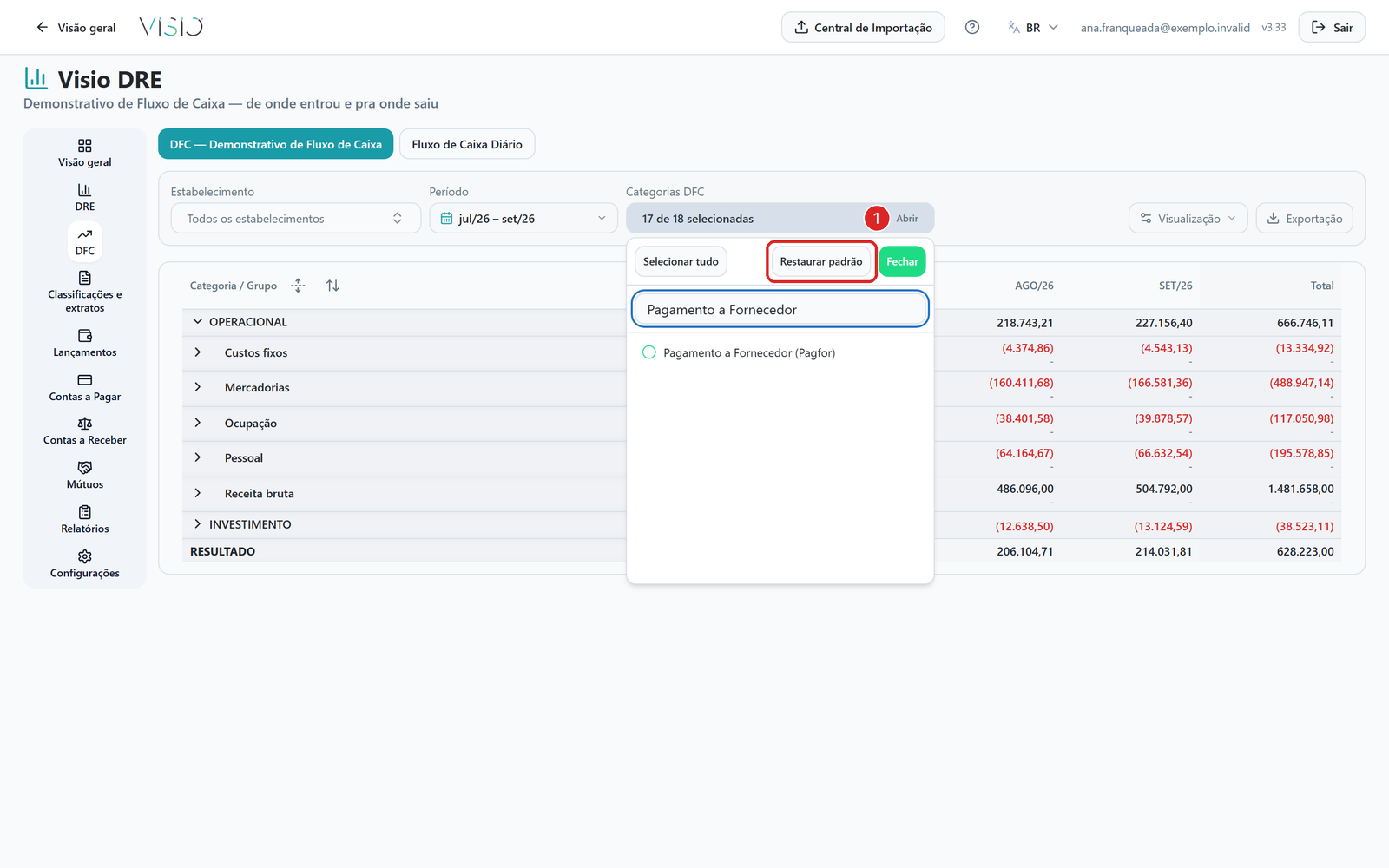This screenshot has height=868, width=1389.
Task: Expand the Pessoal row
Action: click(x=198, y=457)
